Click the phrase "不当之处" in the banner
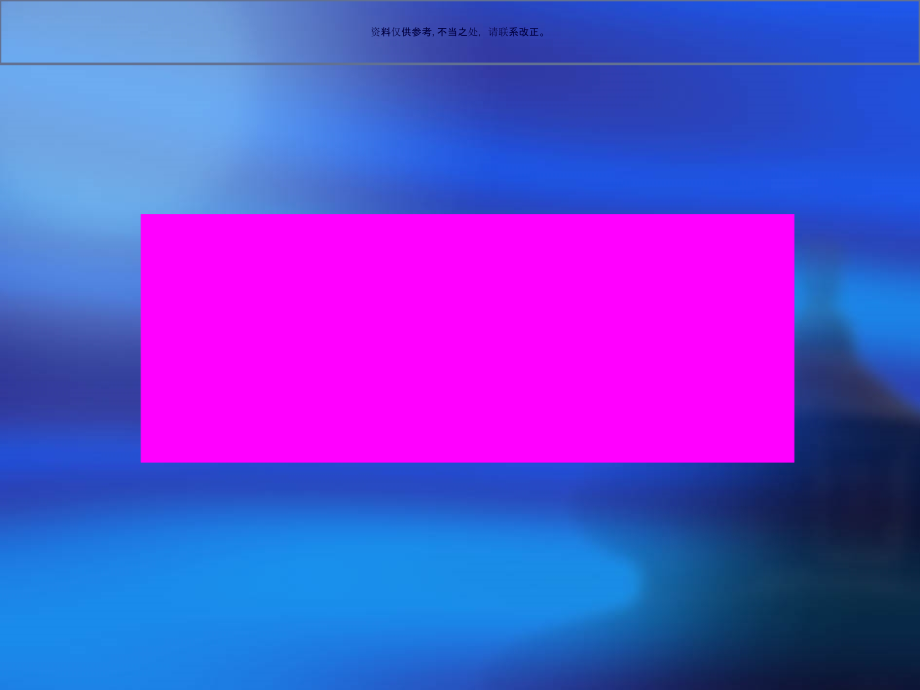This screenshot has width=920, height=690. 458,32
